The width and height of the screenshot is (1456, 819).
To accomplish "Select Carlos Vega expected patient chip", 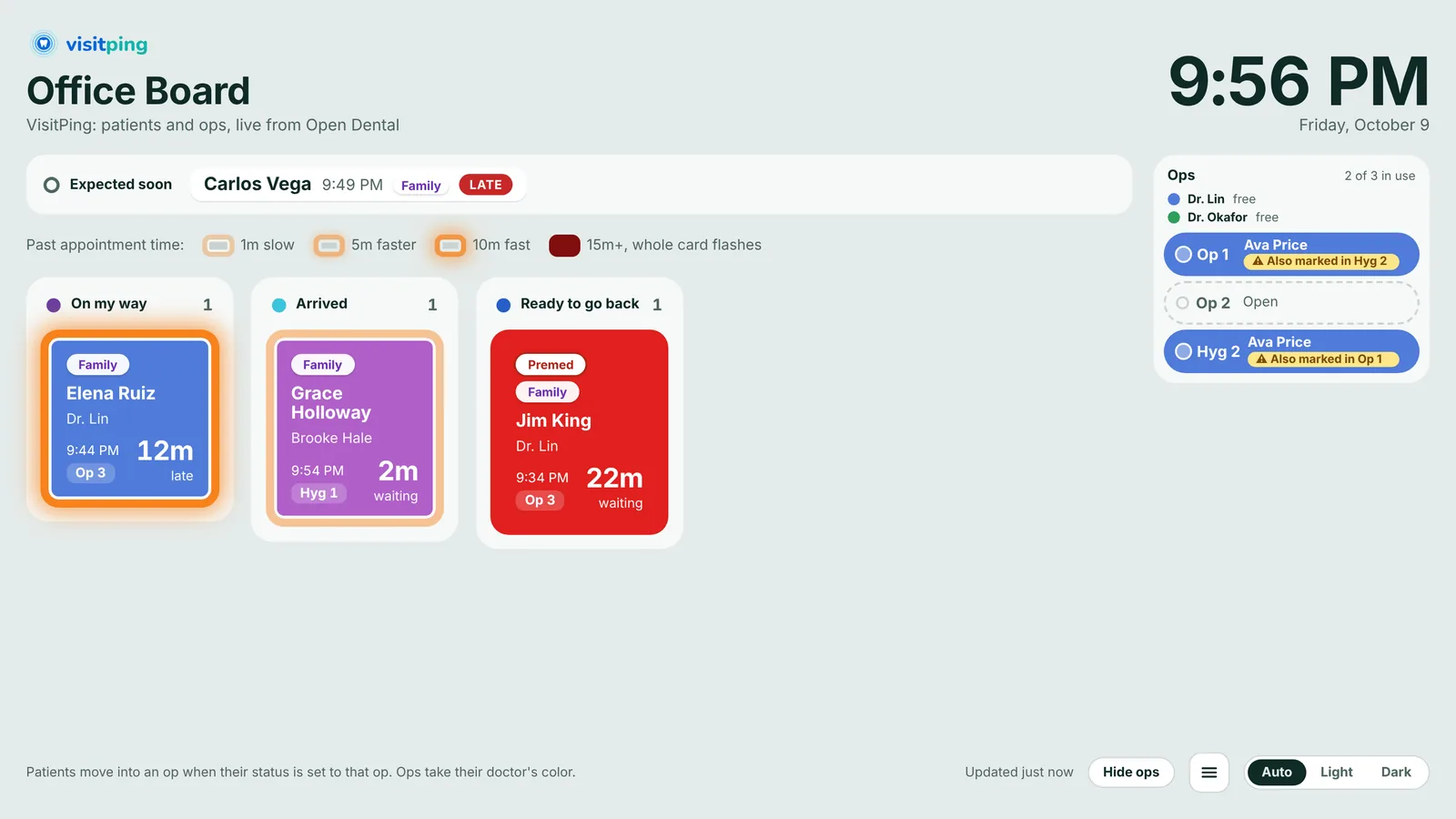I will pos(359,185).
